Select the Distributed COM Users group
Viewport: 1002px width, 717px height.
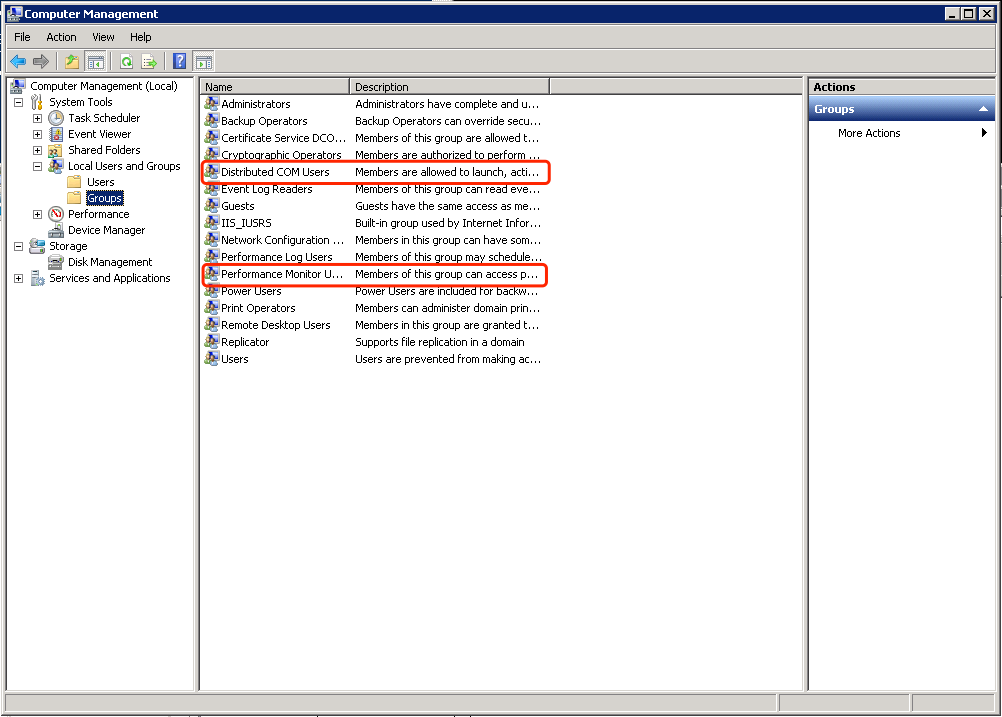pos(275,172)
